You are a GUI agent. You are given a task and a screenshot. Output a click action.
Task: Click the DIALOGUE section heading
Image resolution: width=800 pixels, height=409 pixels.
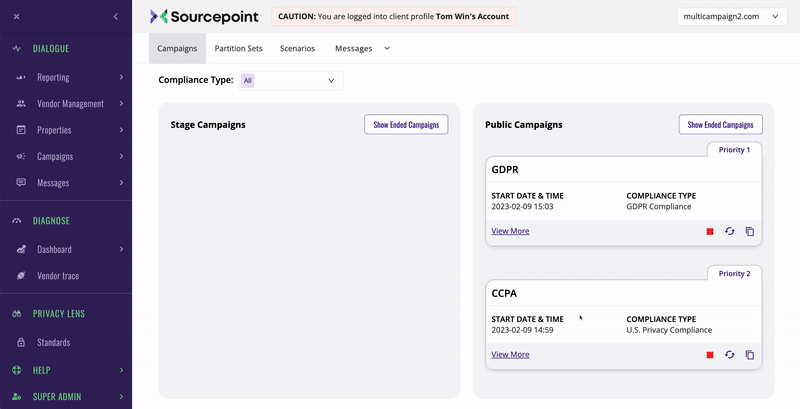[51, 49]
